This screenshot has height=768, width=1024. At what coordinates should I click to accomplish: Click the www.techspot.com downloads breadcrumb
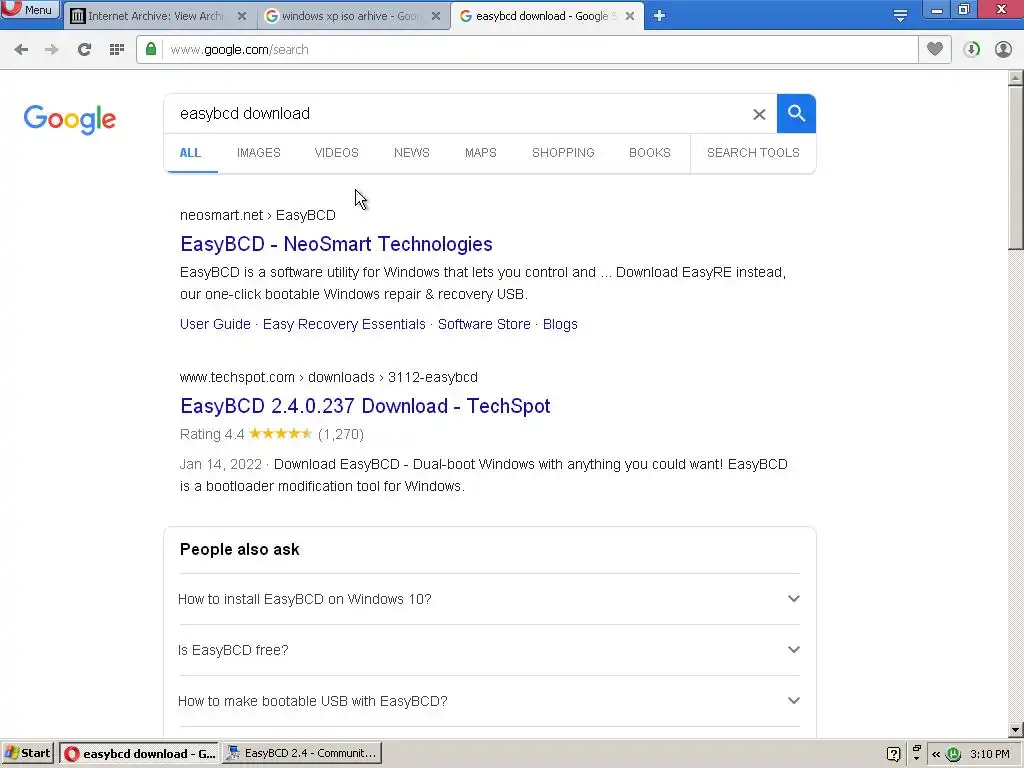[x=328, y=377]
